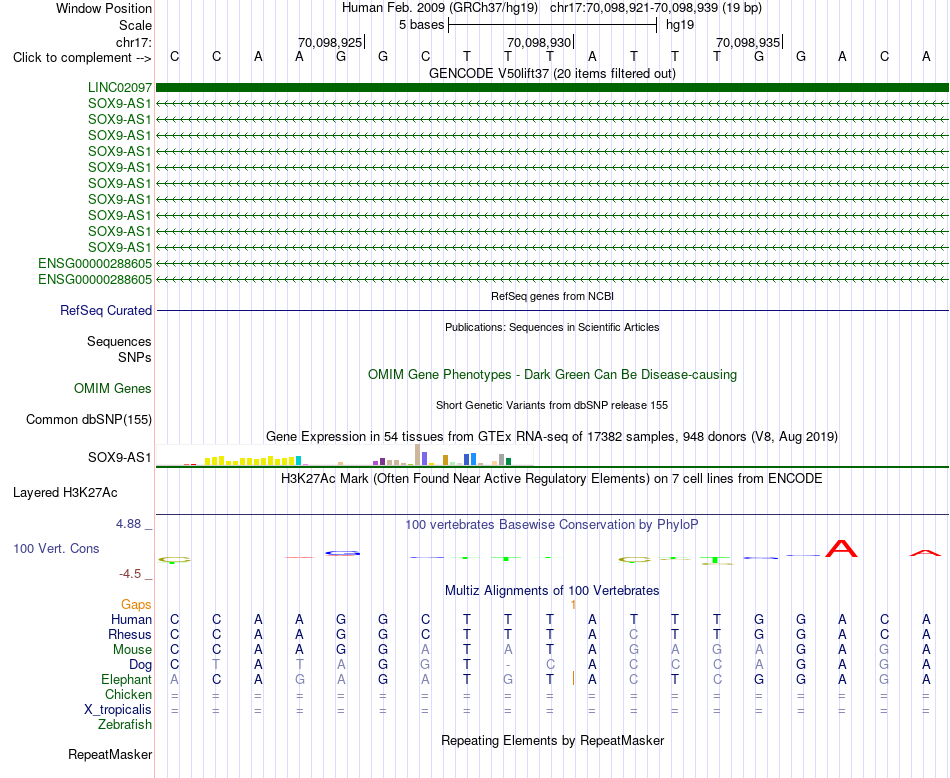Click the Layered H3K27Ac track label
Image resolution: width=950 pixels, height=778 pixels.
click(x=65, y=493)
